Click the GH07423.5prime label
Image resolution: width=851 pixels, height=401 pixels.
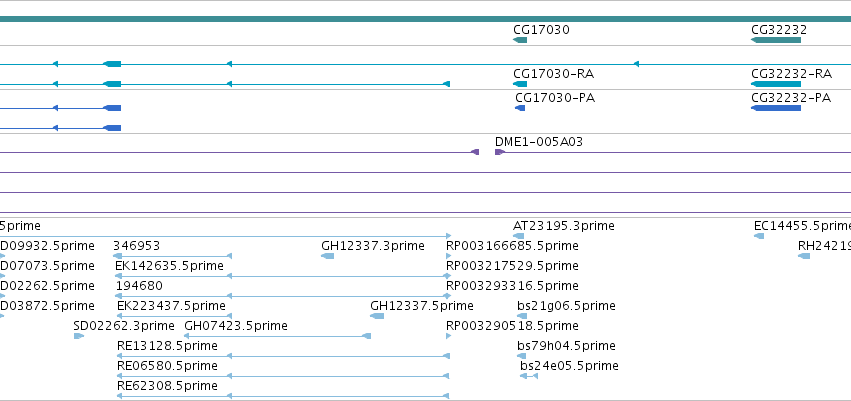[236, 326]
